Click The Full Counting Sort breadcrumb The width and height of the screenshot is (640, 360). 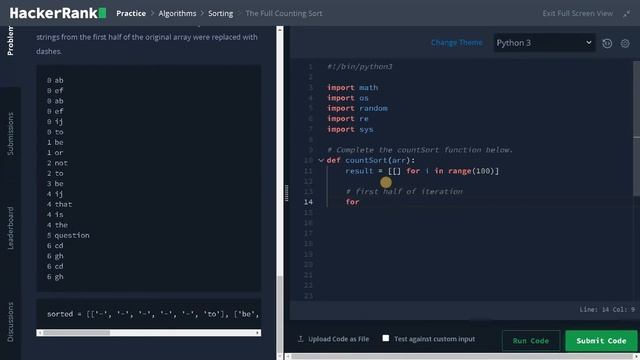(x=284, y=13)
